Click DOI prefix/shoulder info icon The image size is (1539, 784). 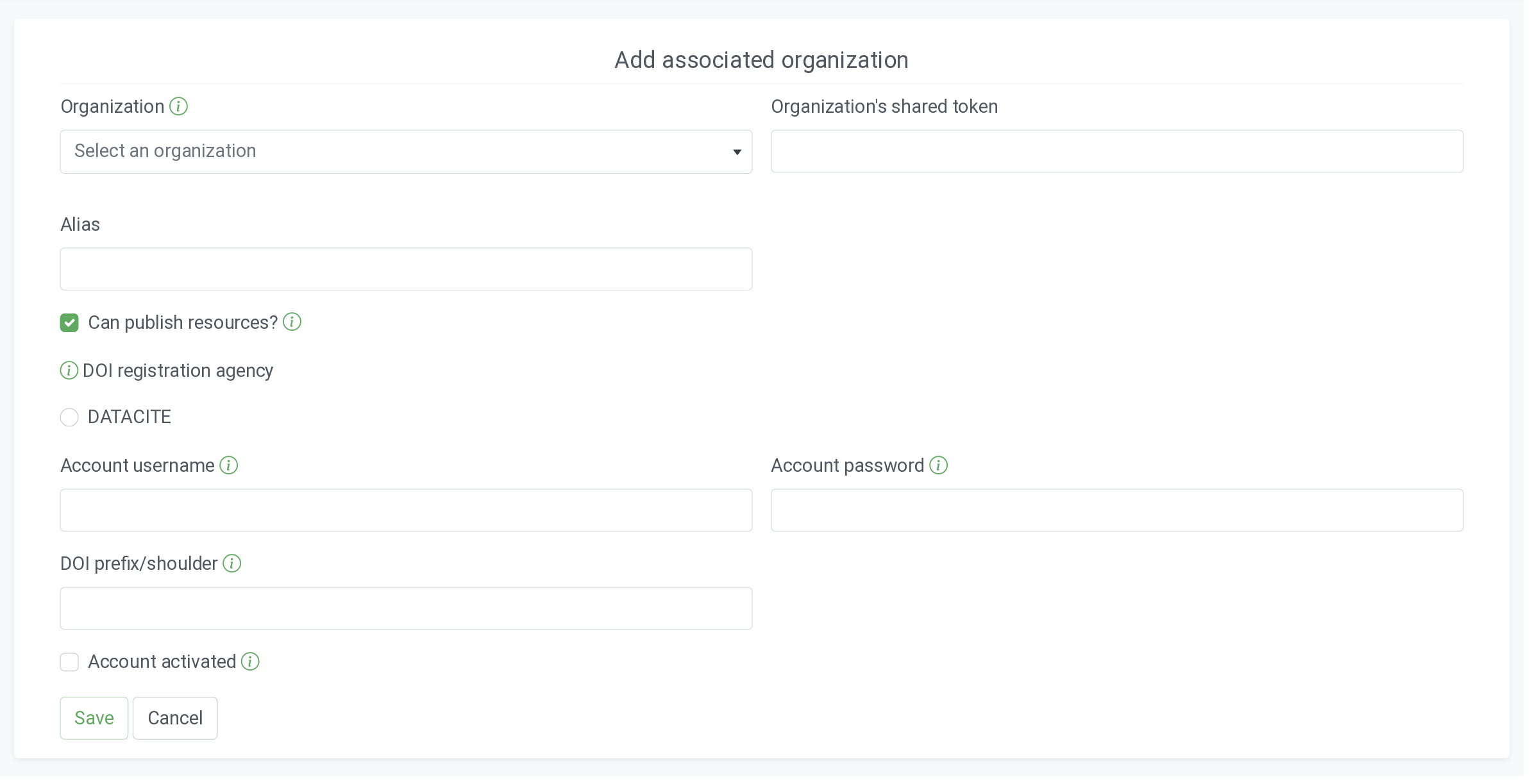point(231,563)
